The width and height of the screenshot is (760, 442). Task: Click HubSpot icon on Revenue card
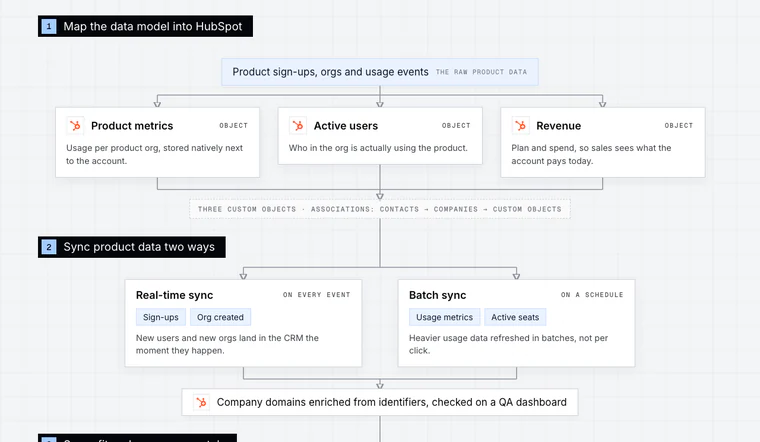click(521, 126)
